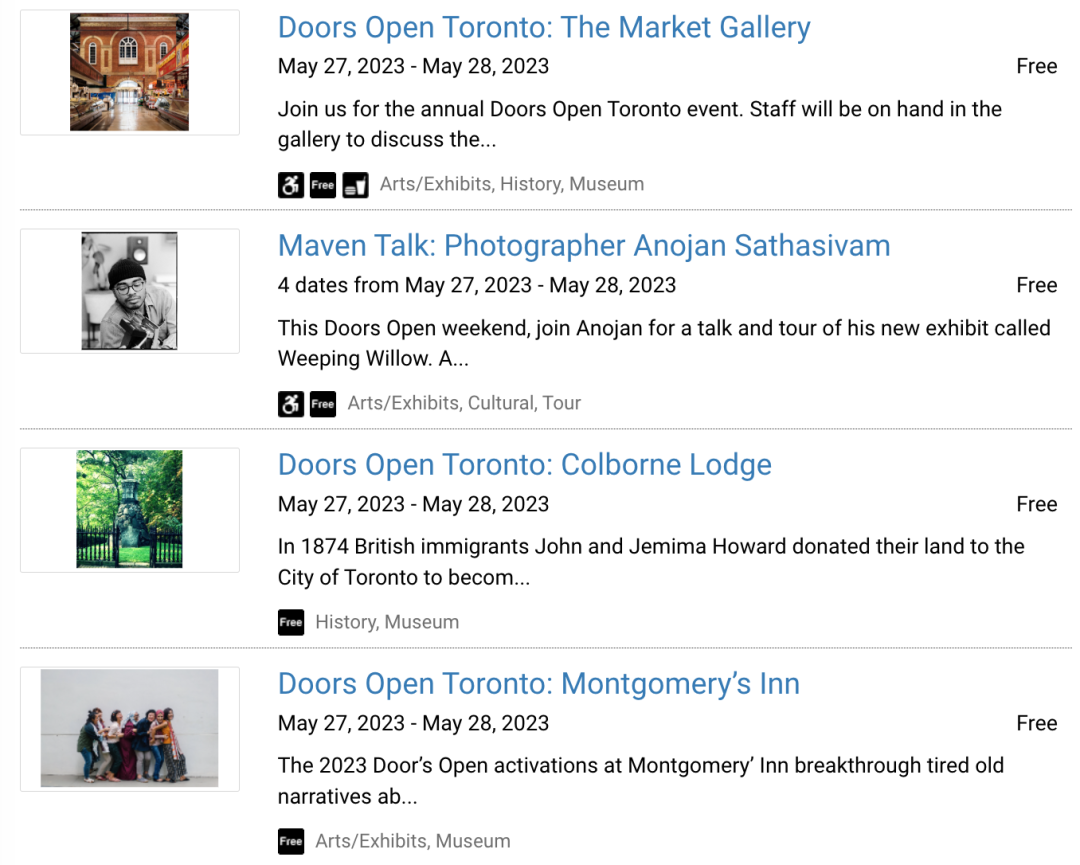This screenshot has width=1080, height=865.
Task: Click the Colborne Lodge garden gate thumbnail
Action: point(129,509)
